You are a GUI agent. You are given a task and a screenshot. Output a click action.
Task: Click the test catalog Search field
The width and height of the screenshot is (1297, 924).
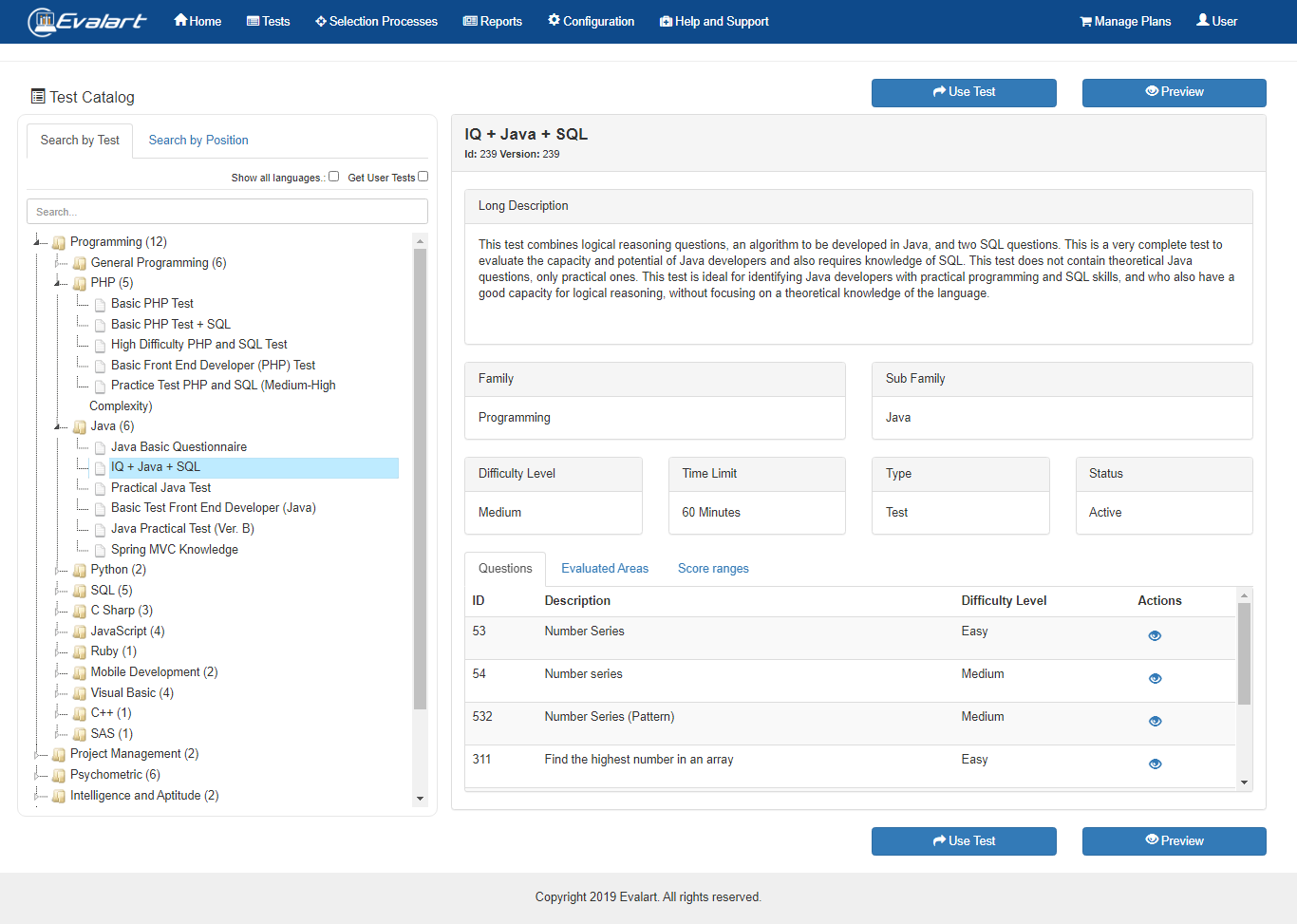(x=227, y=212)
